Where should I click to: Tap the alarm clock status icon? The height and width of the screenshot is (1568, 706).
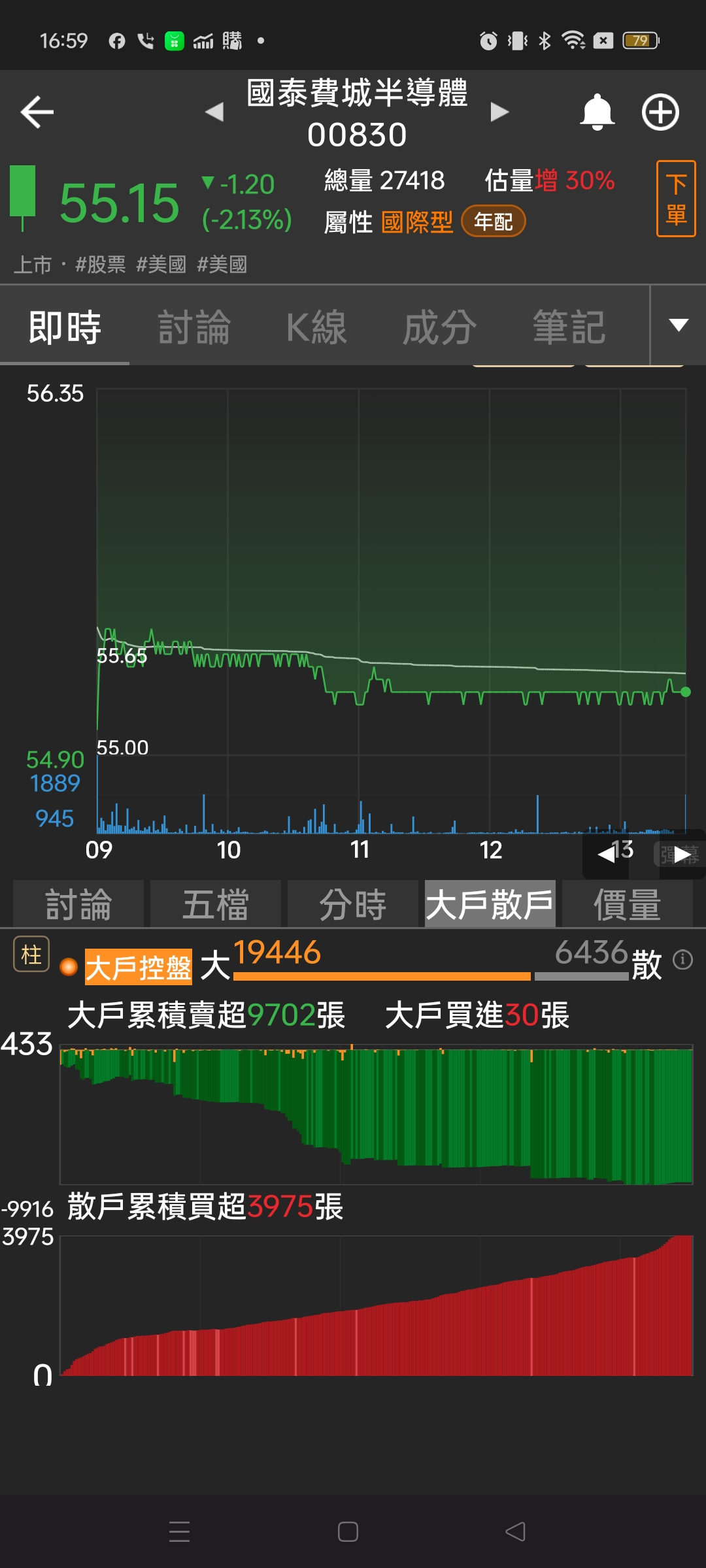click(x=488, y=41)
